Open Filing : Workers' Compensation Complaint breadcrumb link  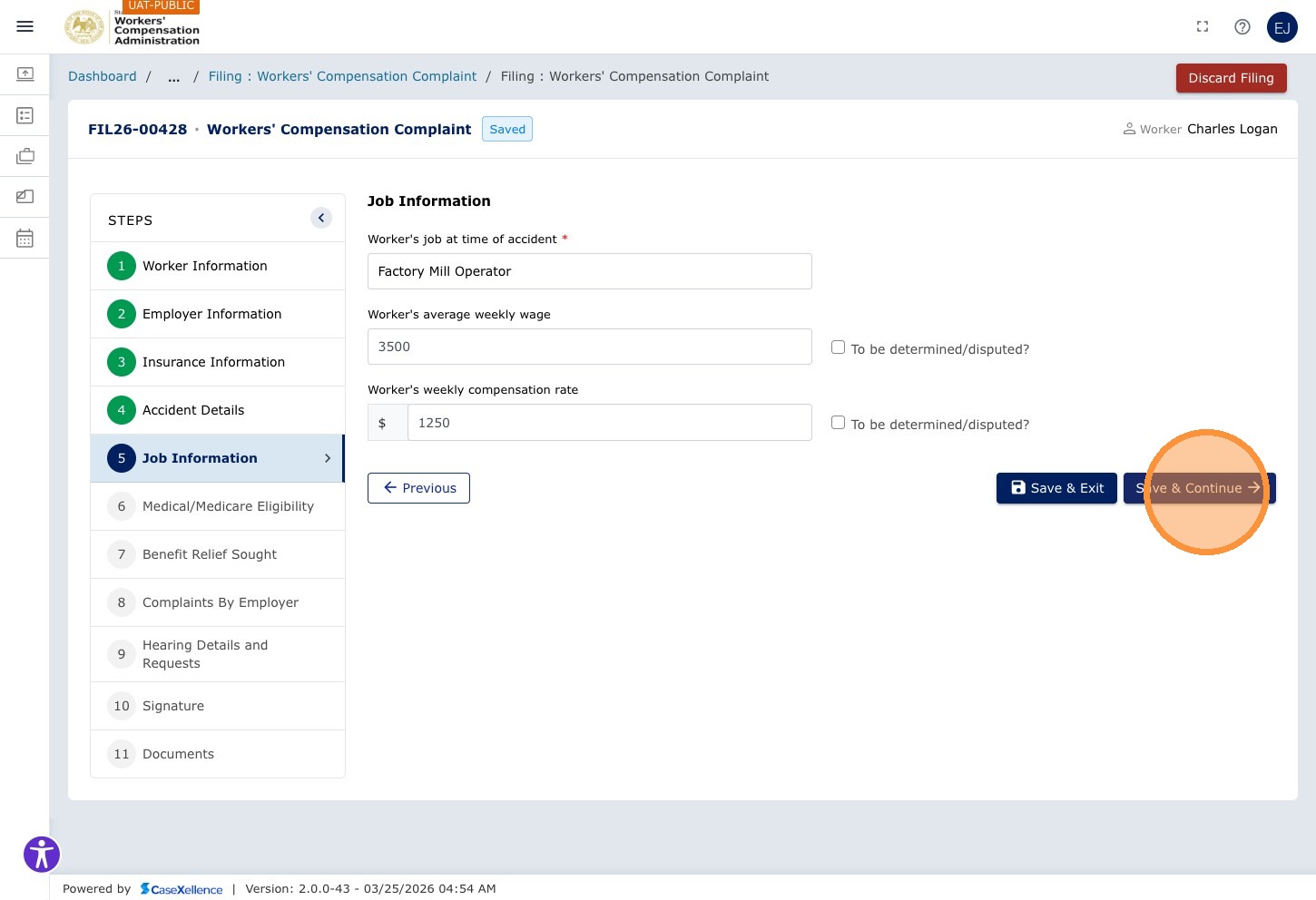coord(342,77)
